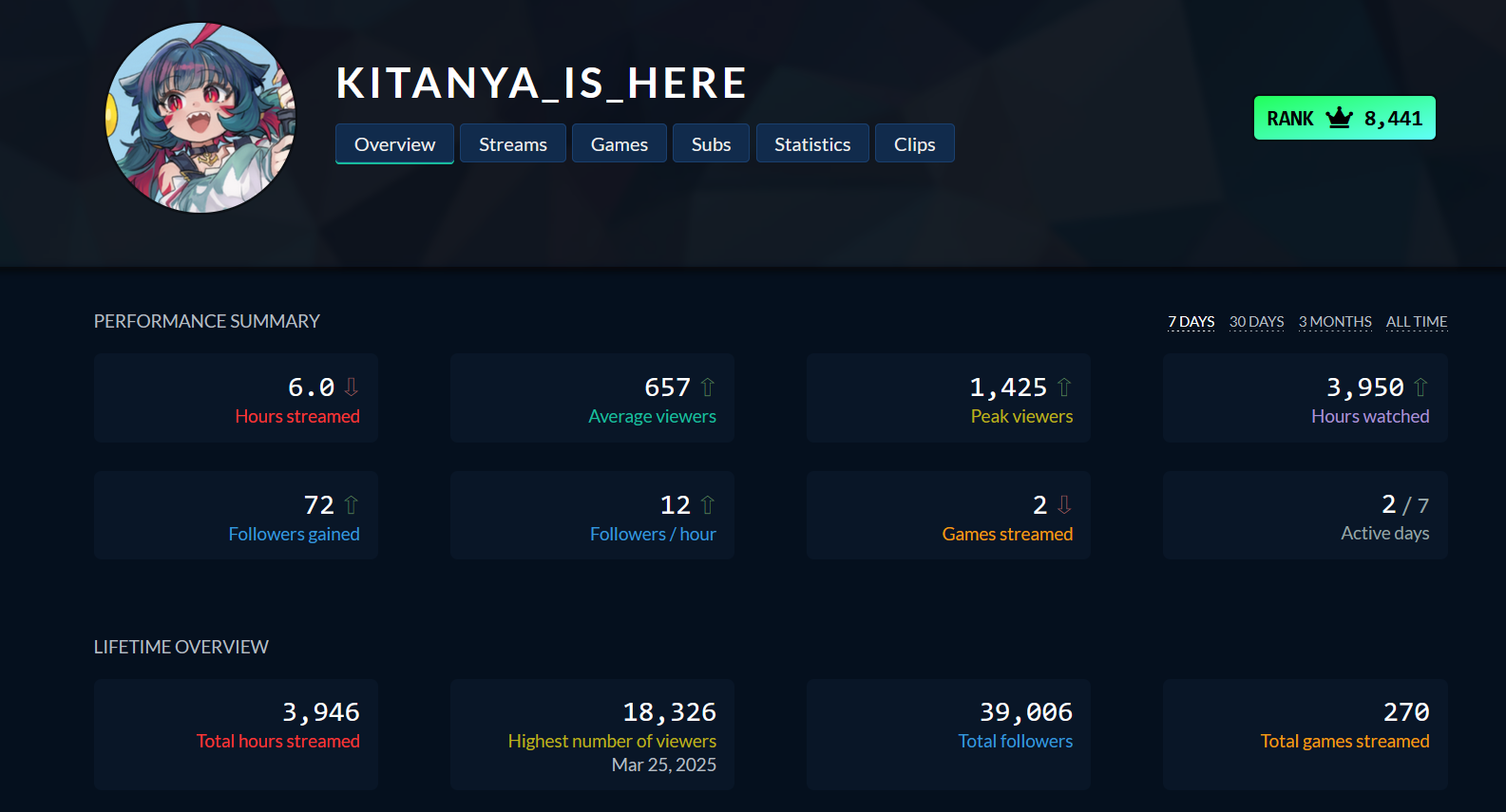Open the Games tab
Image resolution: width=1506 pixels, height=812 pixels.
(620, 143)
